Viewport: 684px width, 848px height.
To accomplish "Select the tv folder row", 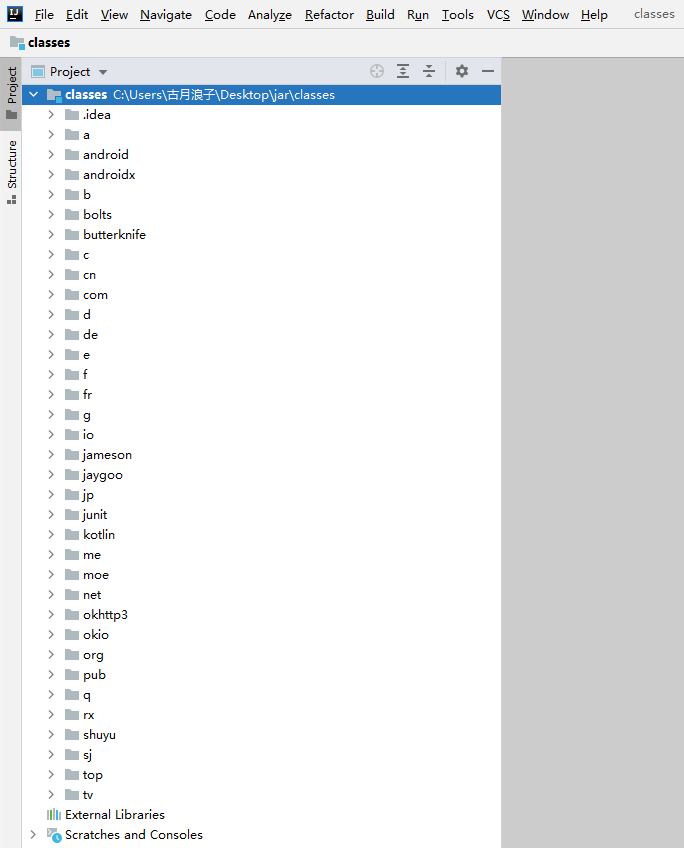I will (261, 795).
